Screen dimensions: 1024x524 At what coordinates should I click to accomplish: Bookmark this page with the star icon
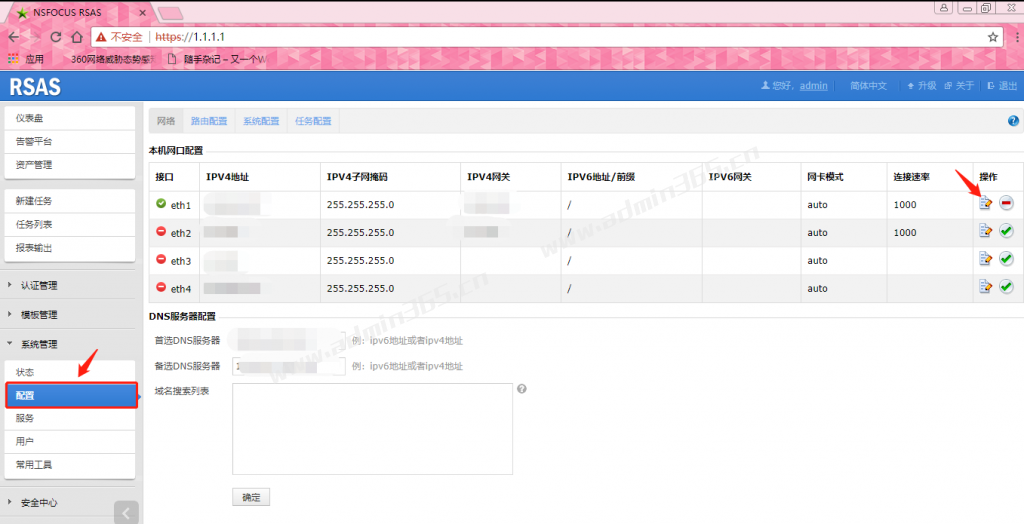993,37
